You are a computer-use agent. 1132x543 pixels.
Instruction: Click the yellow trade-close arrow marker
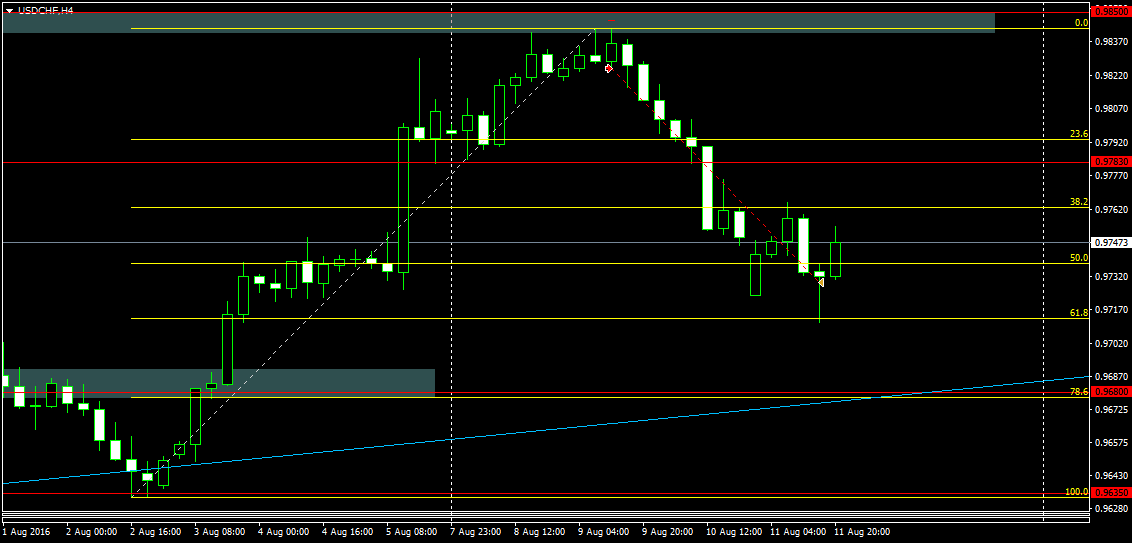[821, 282]
